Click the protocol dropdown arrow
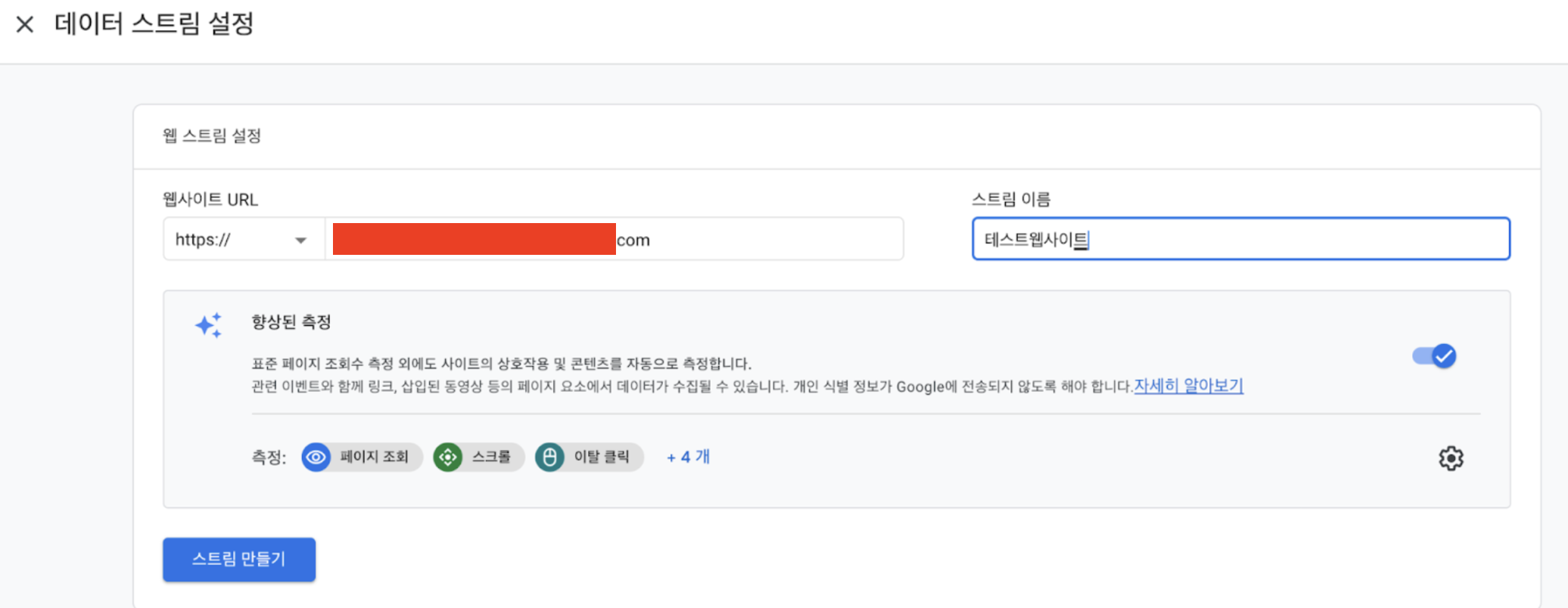 point(300,240)
